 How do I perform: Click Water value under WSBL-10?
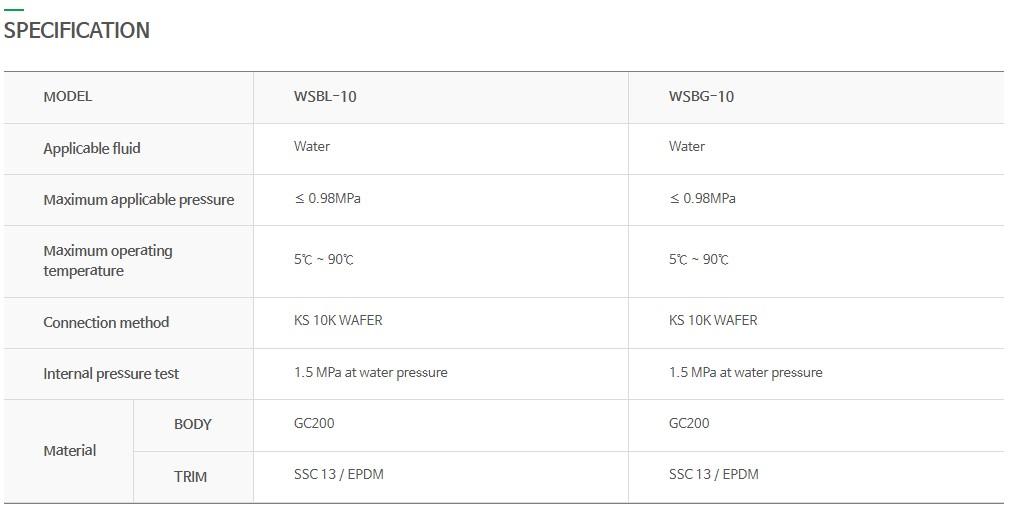[311, 146]
